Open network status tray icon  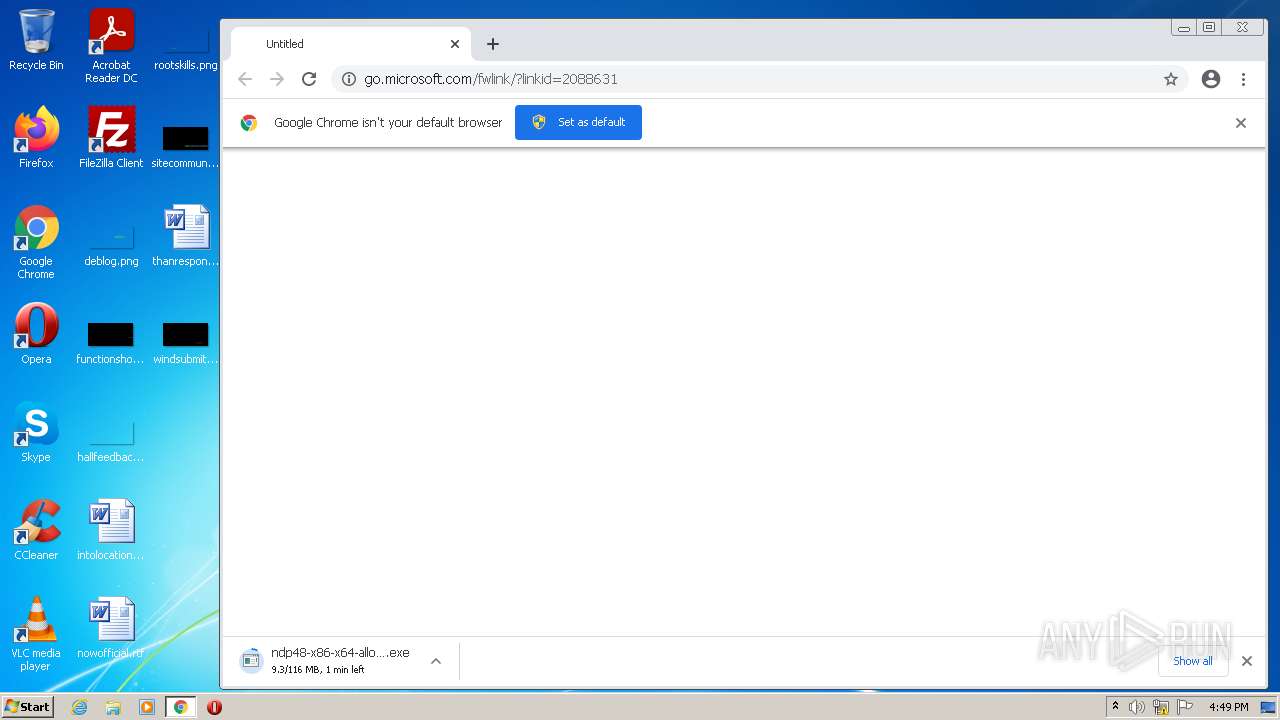click(1161, 707)
